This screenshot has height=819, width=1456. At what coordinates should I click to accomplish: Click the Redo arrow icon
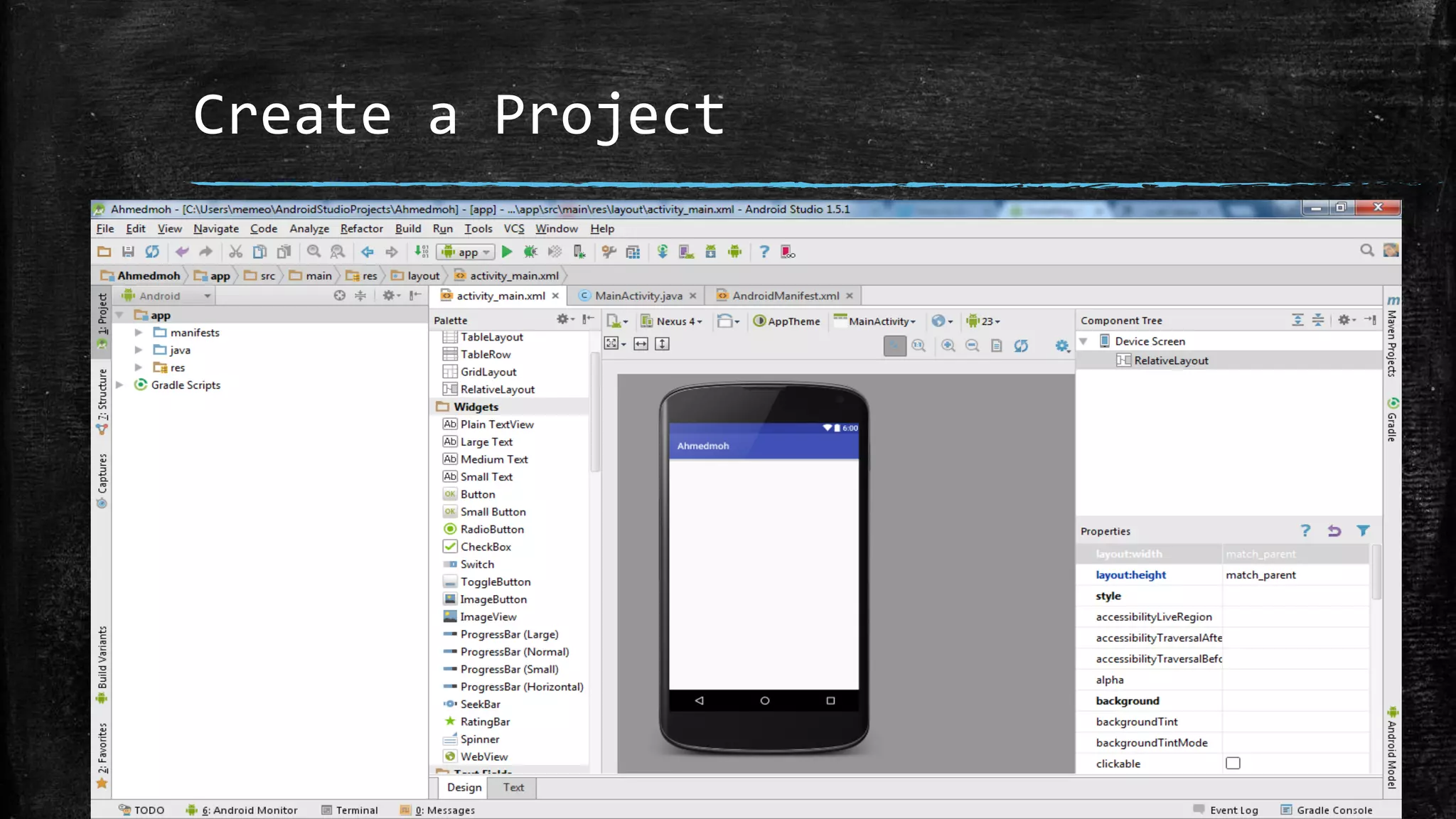pos(205,252)
